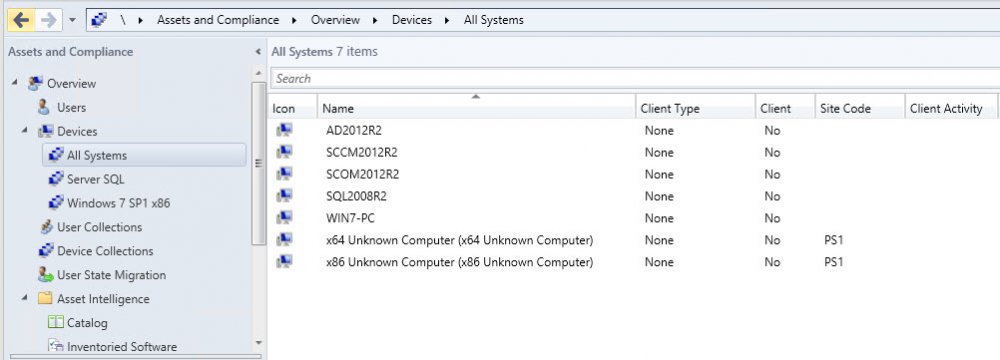This screenshot has width=1000, height=360.
Task: Select the SCCM2012R2 device name
Action: point(362,153)
